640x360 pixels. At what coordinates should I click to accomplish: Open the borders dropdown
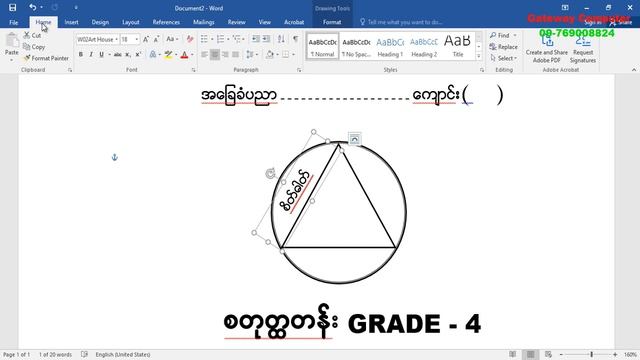[293, 55]
